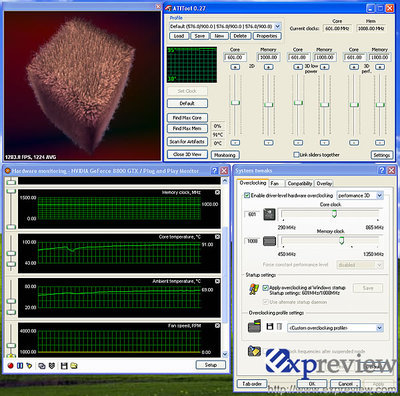
Task: Decrease 2D Core clock with minus button
Action: pyautogui.click(x=235, y=143)
